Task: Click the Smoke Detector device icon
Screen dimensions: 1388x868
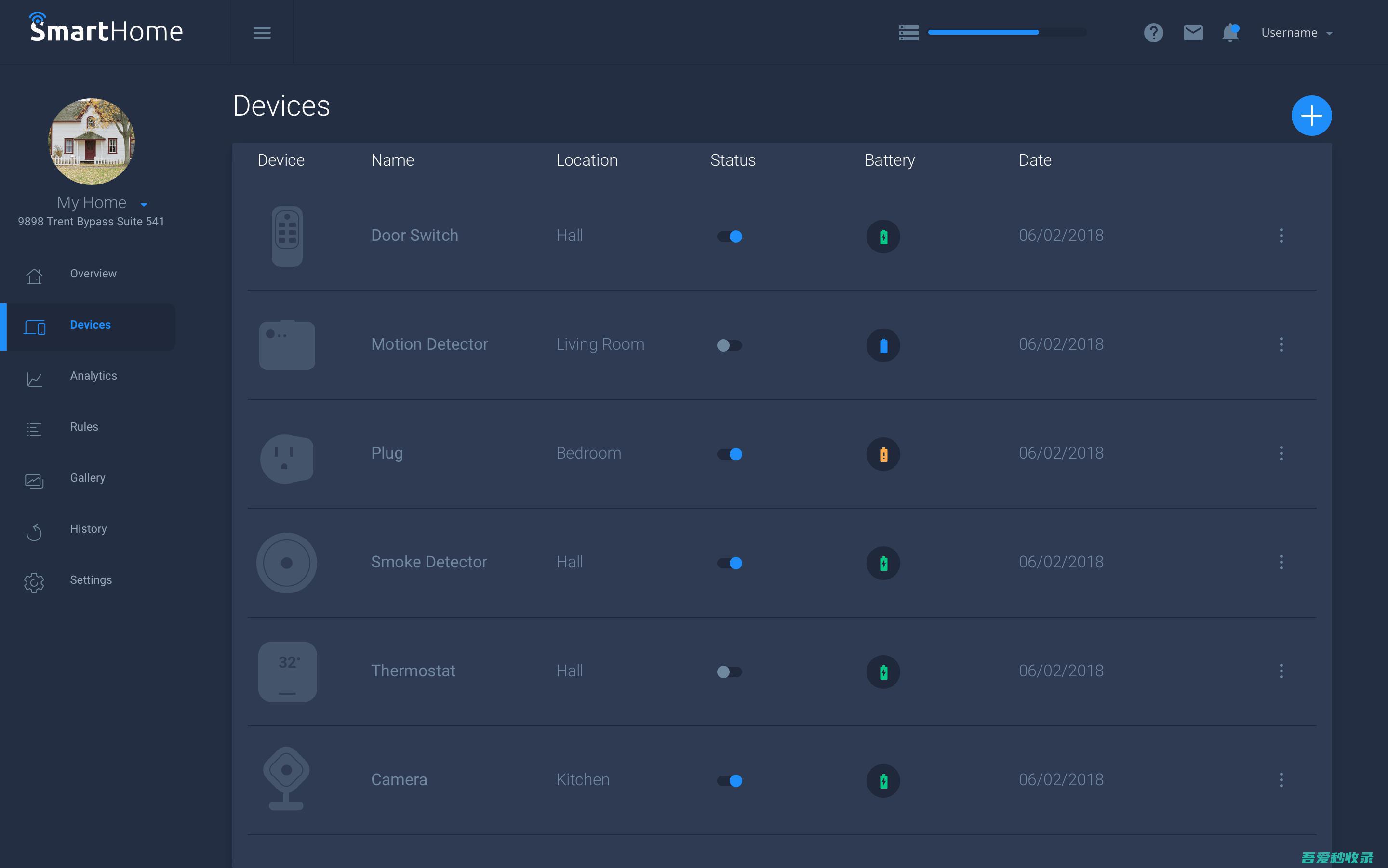Action: (x=287, y=562)
